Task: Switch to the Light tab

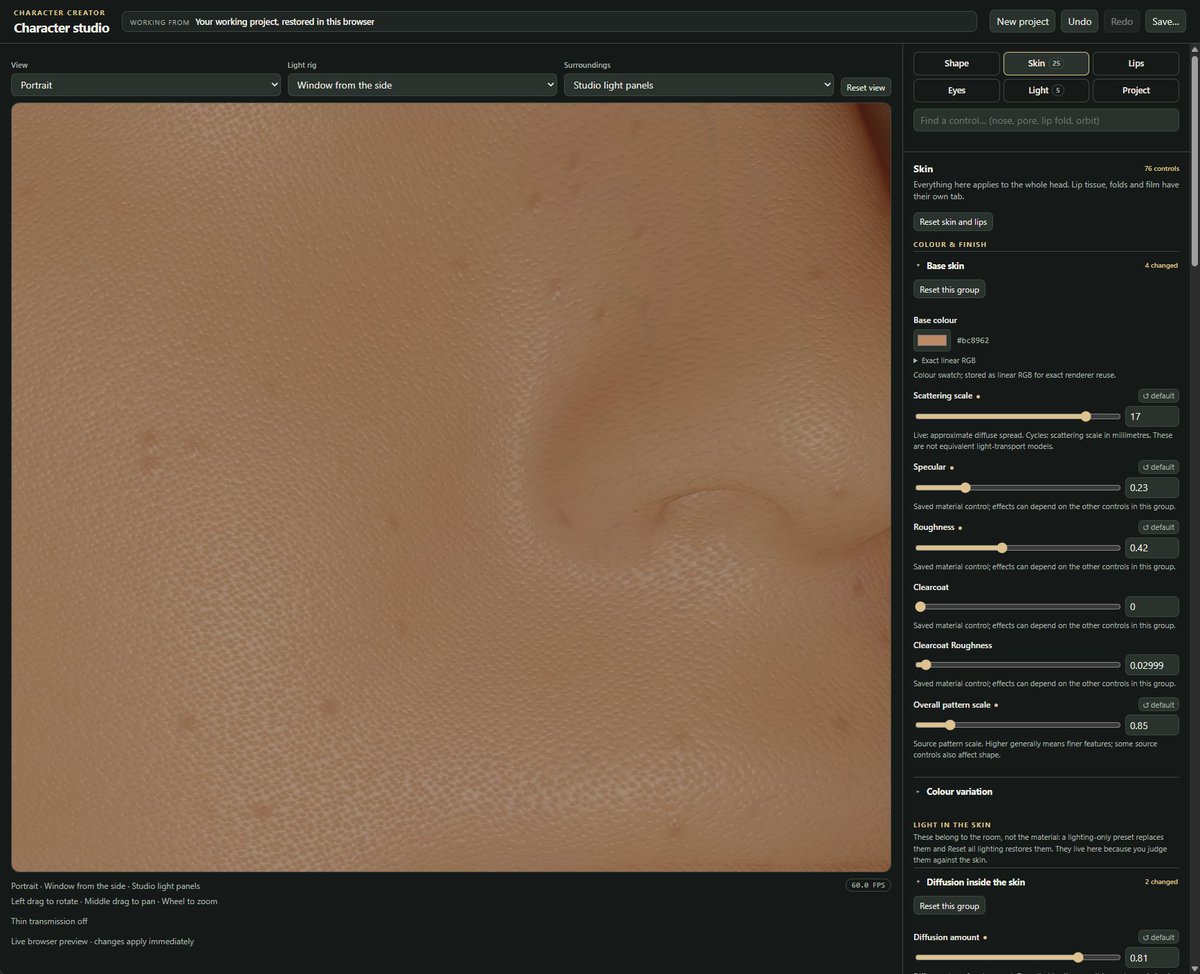Action: [x=1046, y=91]
